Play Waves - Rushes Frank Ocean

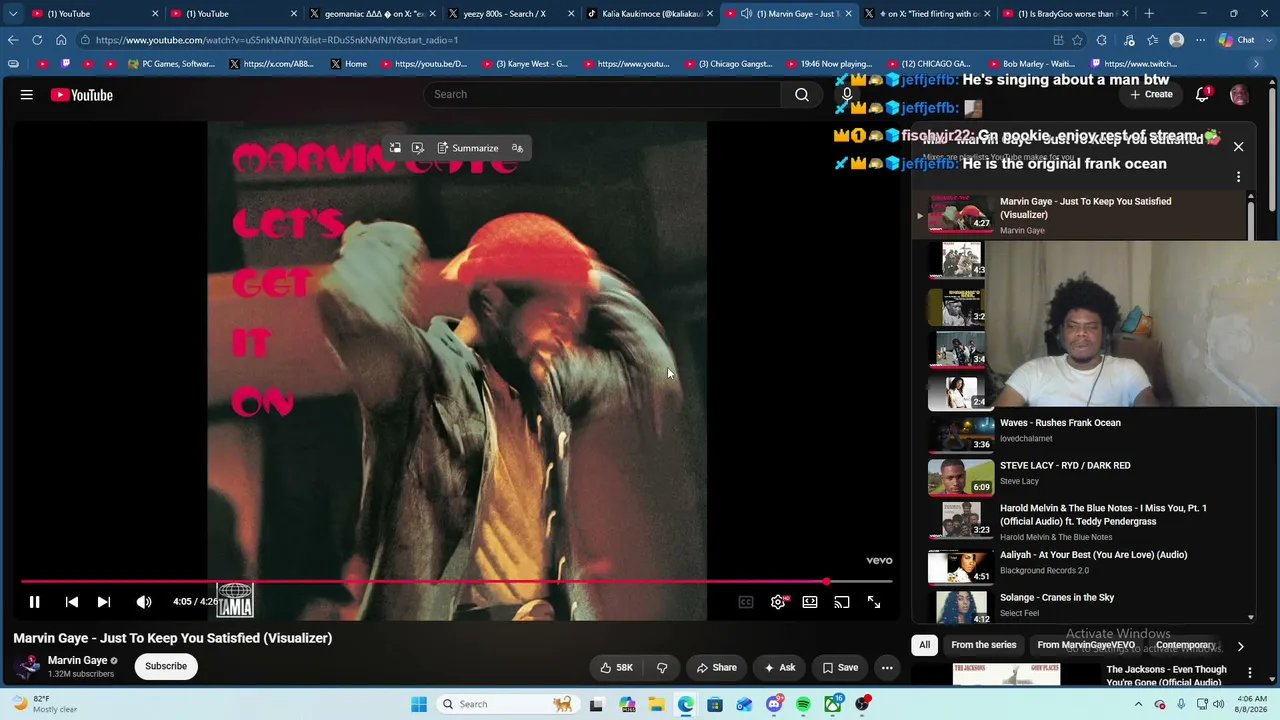click(1060, 423)
